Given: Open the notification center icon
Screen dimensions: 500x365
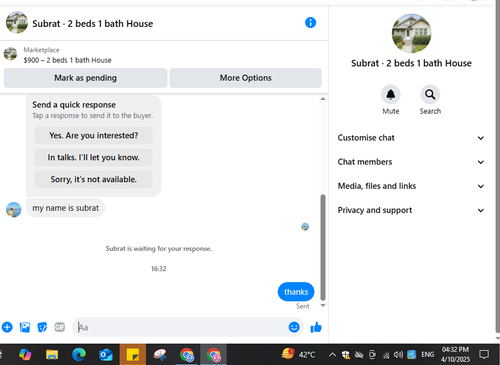Looking at the screenshot, I should tap(484, 354).
